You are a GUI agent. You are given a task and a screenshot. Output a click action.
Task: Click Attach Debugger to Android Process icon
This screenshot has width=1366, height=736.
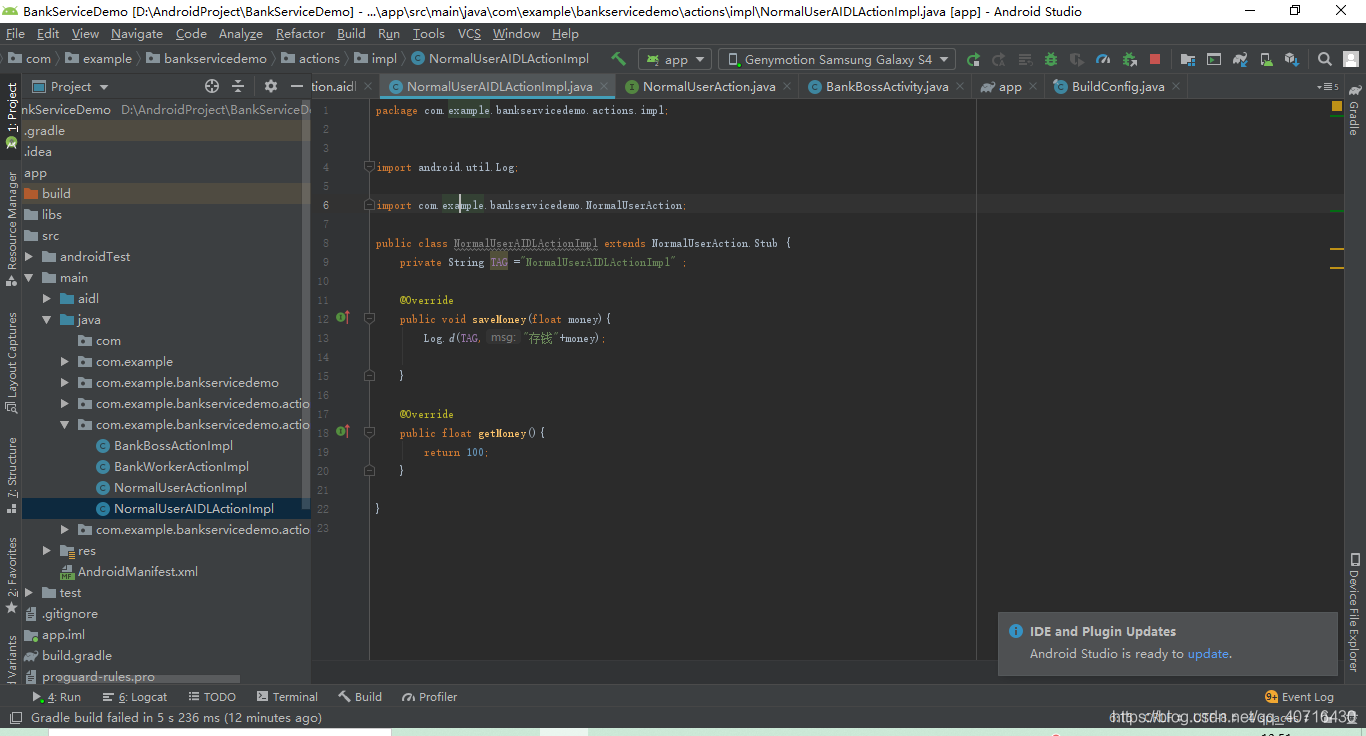(1129, 59)
